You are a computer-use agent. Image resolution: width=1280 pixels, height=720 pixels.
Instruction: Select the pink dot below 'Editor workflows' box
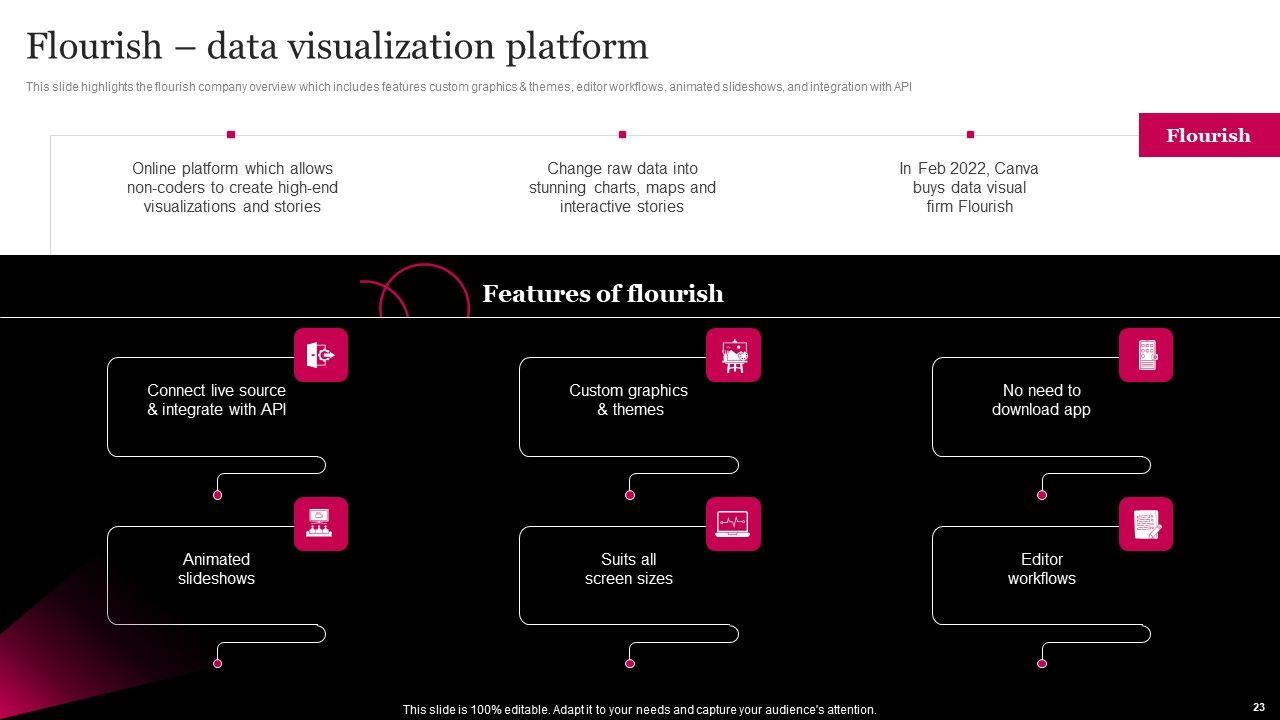pyautogui.click(x=1042, y=664)
